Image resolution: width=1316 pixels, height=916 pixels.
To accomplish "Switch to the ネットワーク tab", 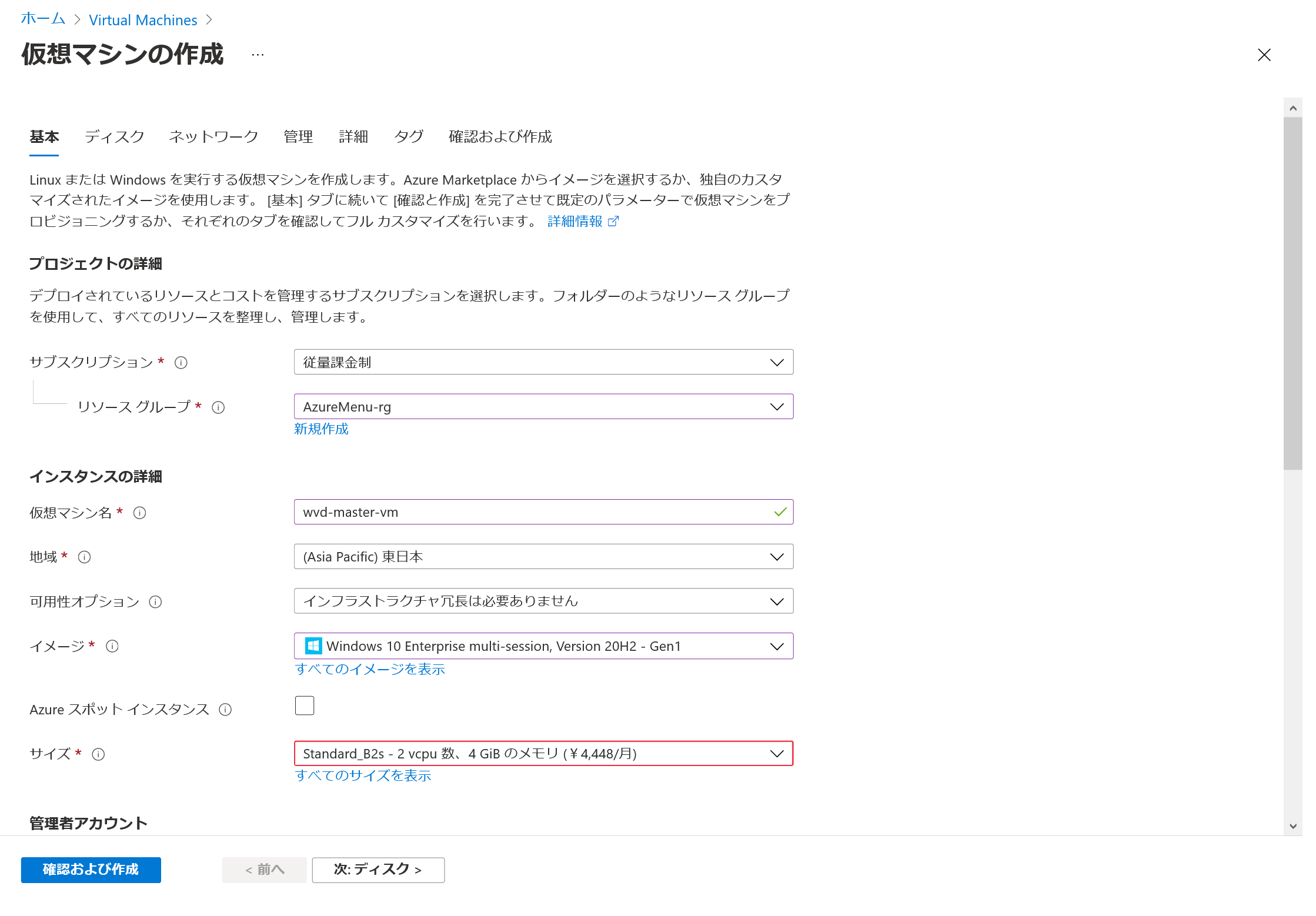I will (x=213, y=137).
